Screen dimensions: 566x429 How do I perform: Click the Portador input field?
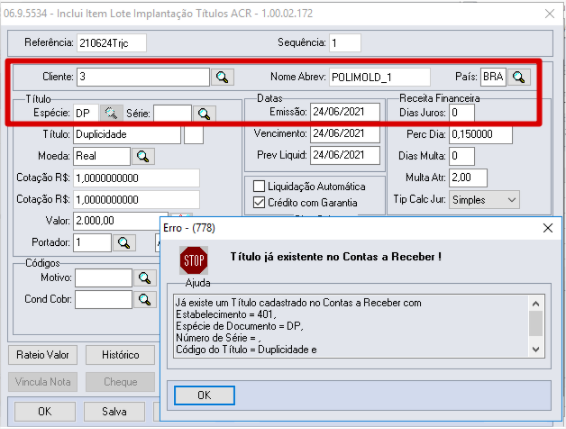[92, 243]
